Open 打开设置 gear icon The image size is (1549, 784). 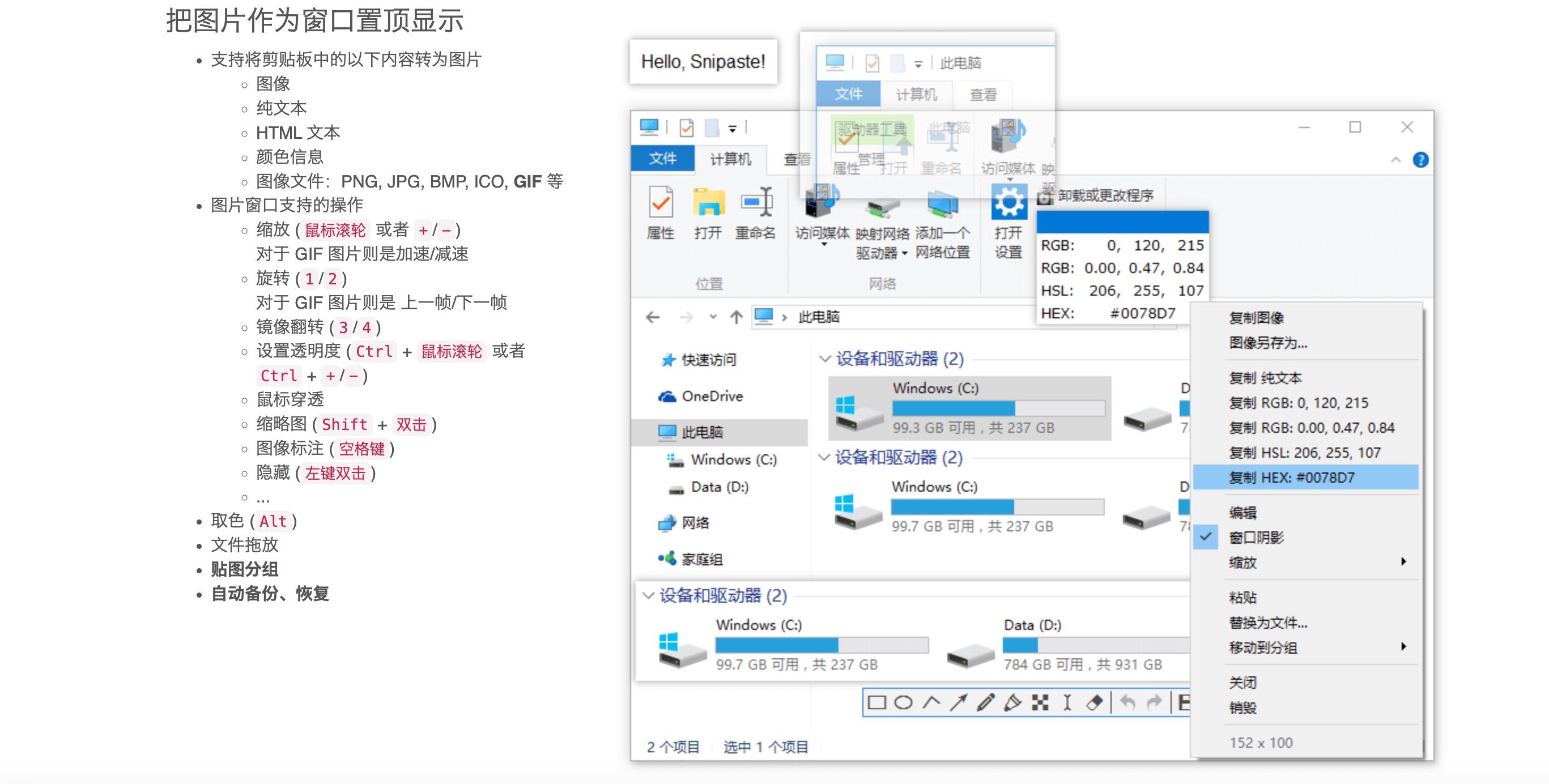click(1008, 202)
